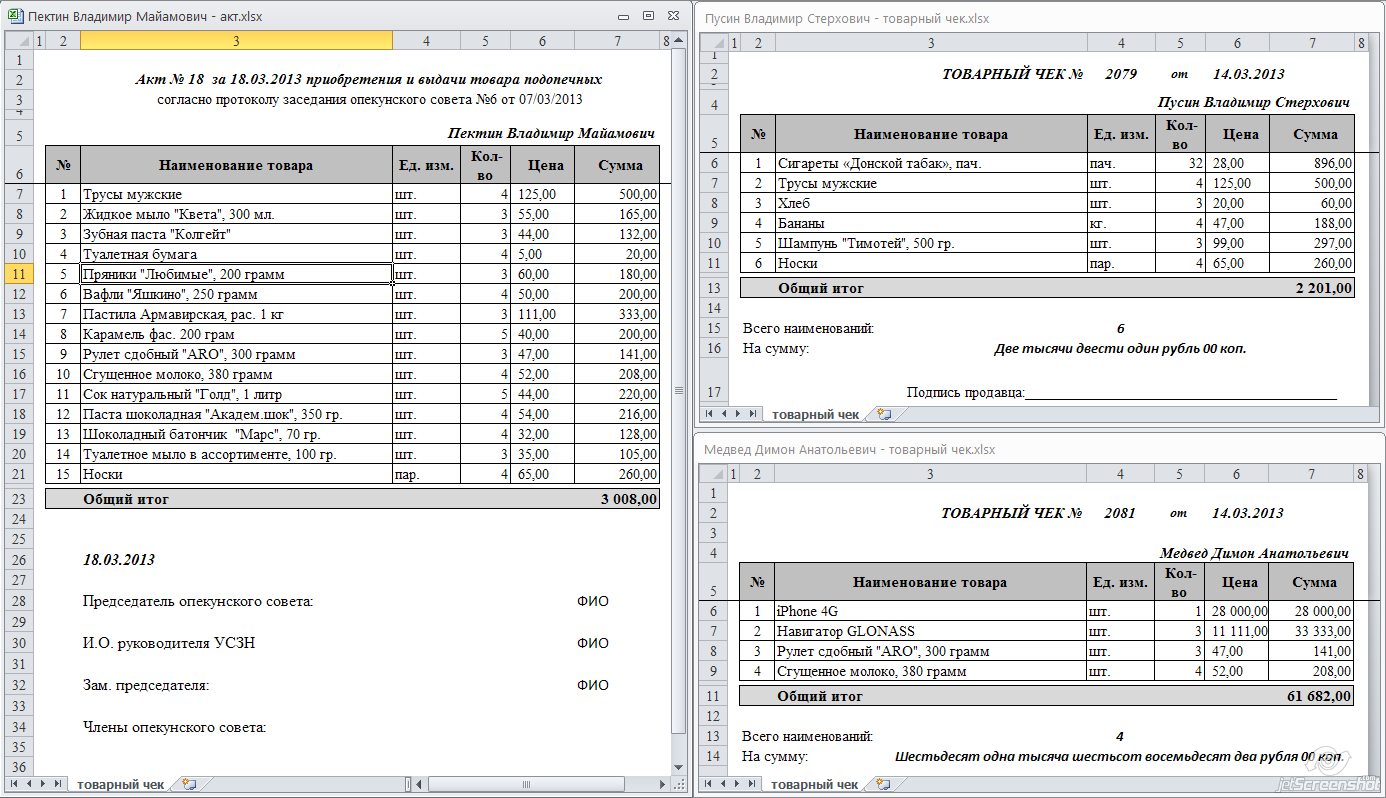Open the товарный чек tab in акт.xlsx
Viewport: 1386px width, 798px height.
120,784
